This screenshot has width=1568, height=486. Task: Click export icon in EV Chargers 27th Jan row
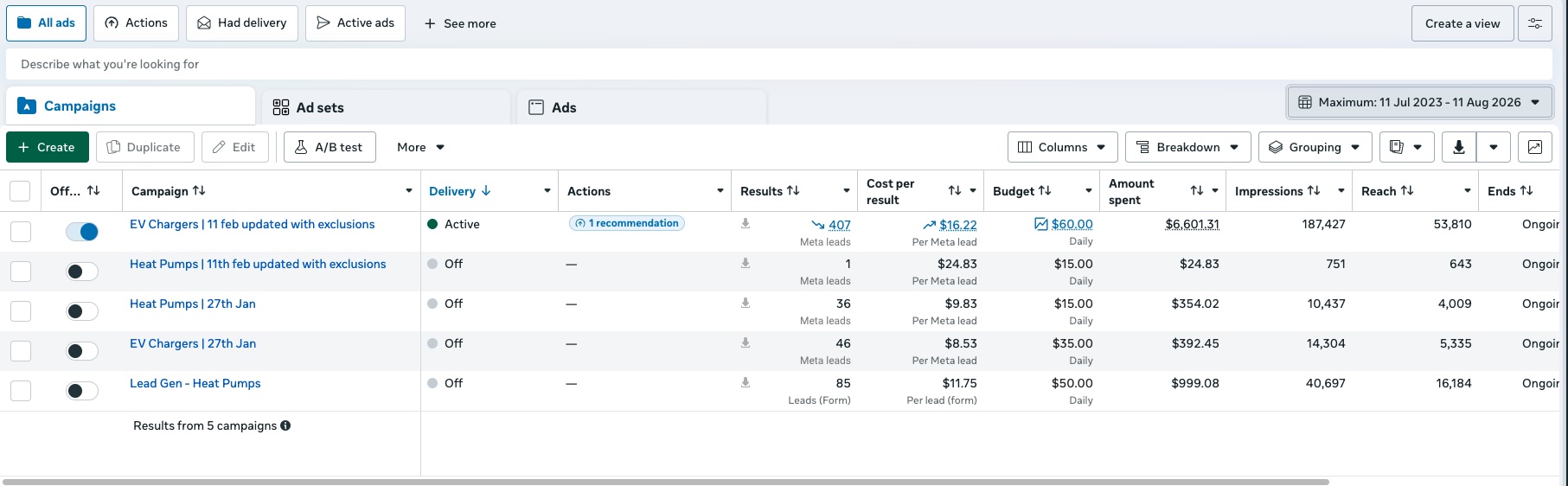[746, 342]
